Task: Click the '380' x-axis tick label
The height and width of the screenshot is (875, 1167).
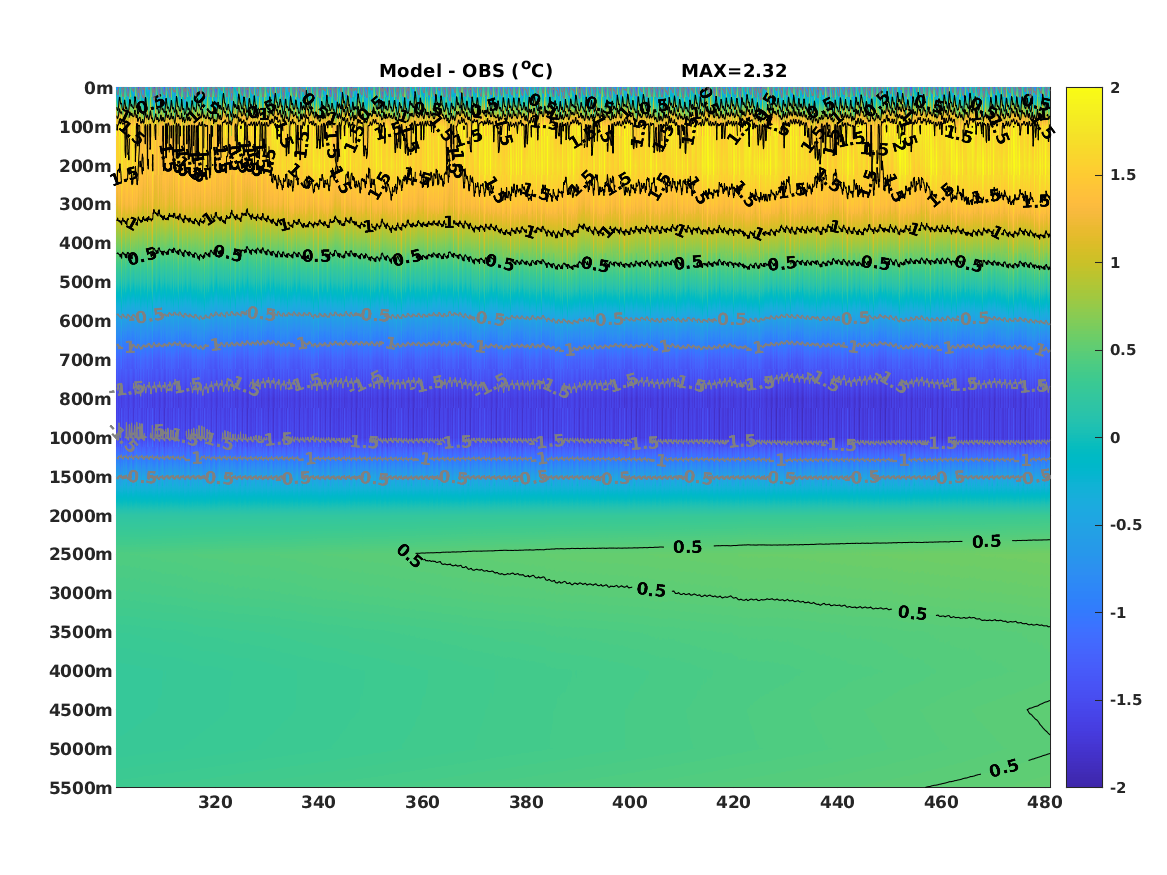Action: pyautogui.click(x=526, y=802)
